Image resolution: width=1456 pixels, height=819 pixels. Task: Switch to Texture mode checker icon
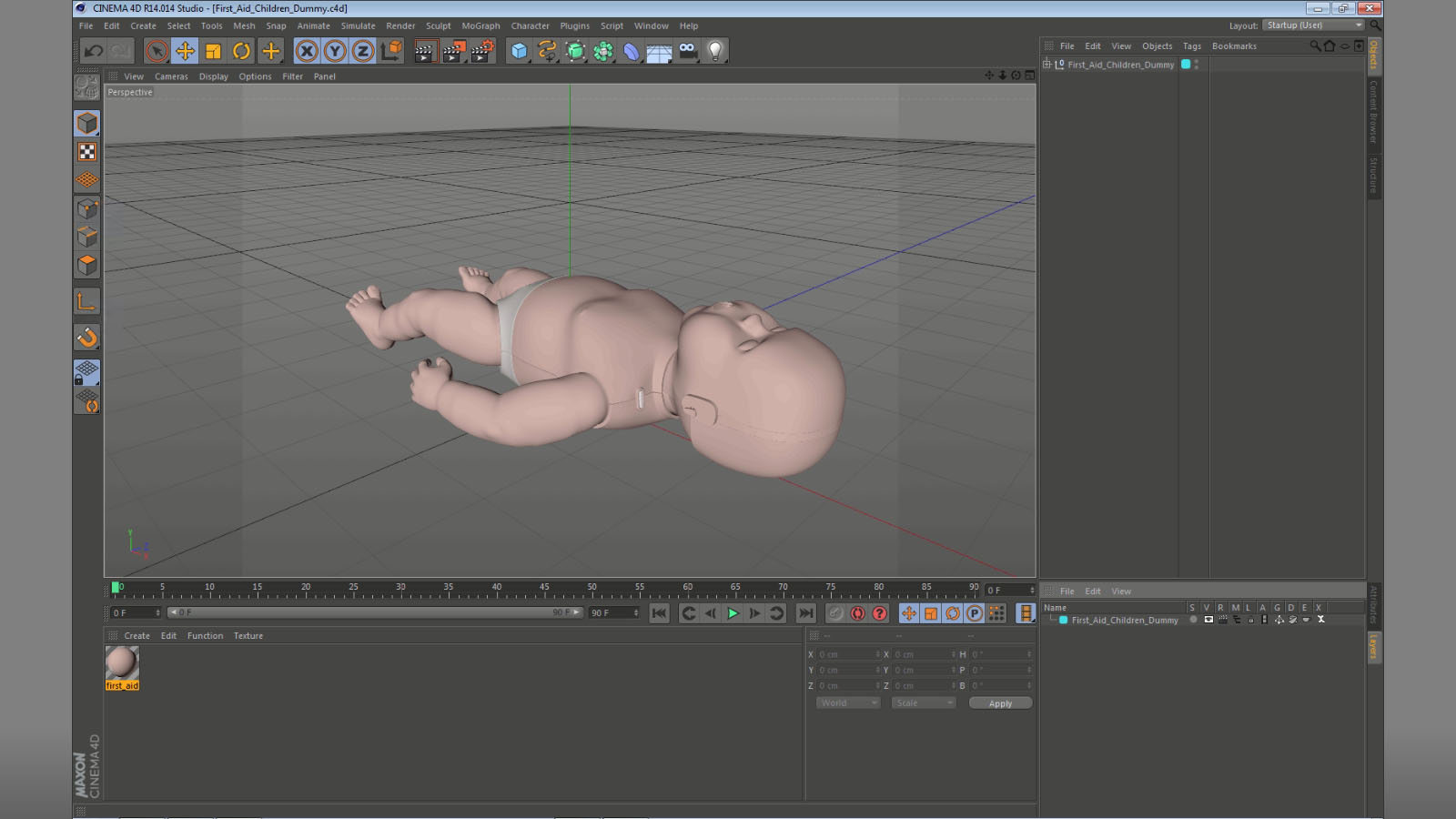87,152
